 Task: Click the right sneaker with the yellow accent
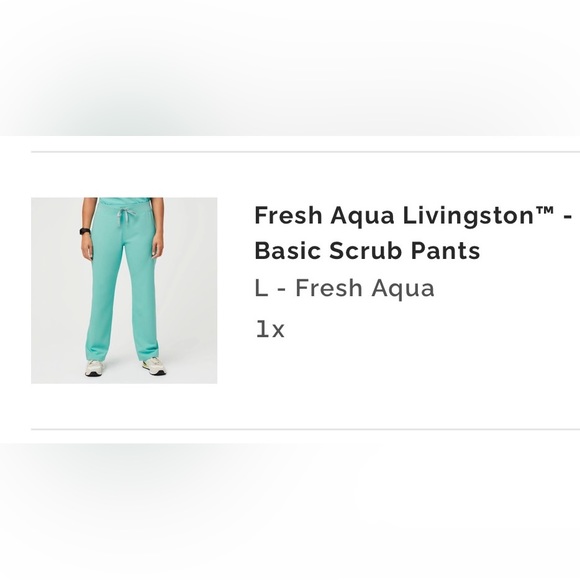click(x=154, y=367)
